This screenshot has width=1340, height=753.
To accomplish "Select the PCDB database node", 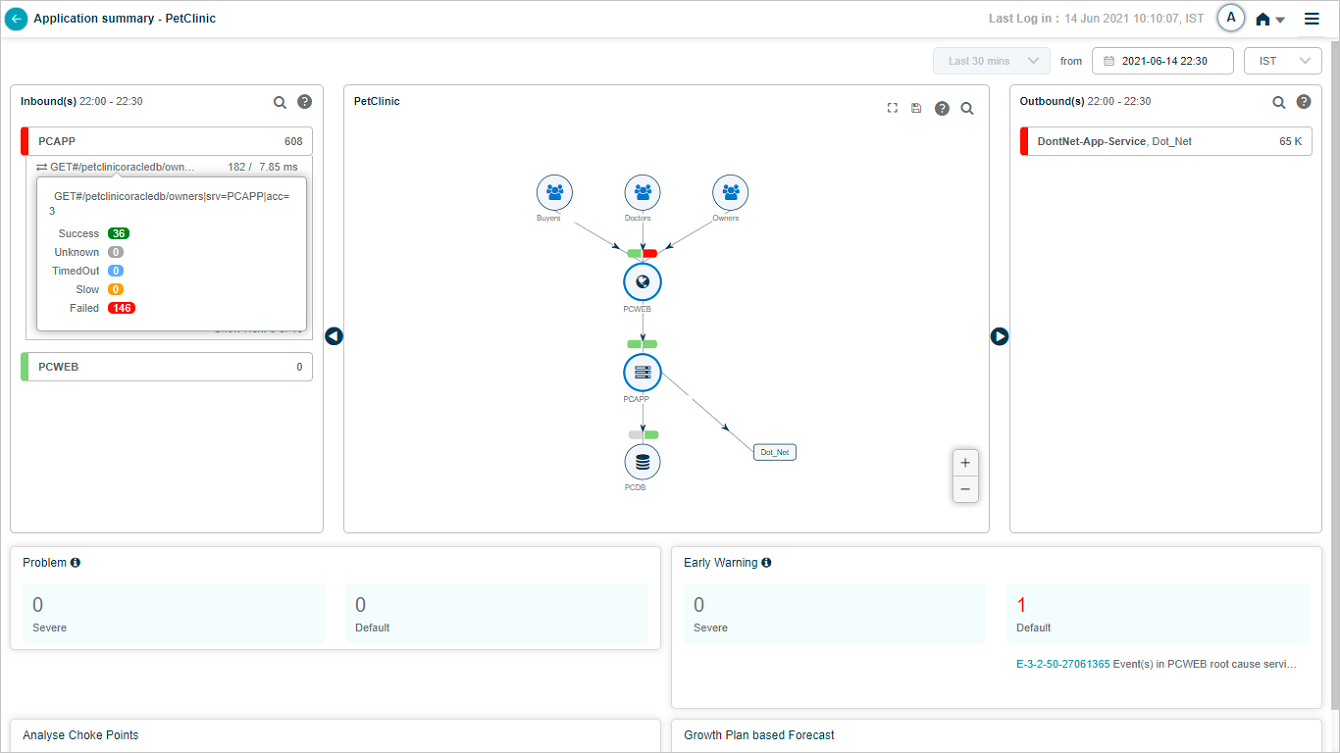I will (642, 463).
